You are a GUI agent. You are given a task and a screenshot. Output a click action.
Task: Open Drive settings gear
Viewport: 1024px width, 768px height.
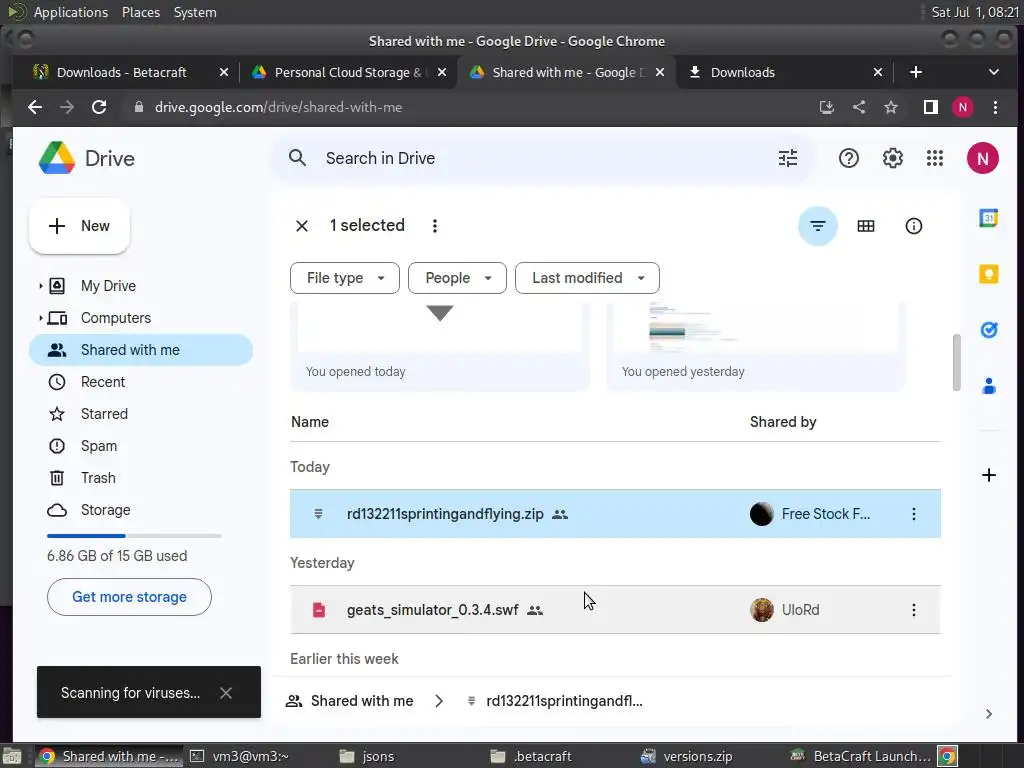pyautogui.click(x=892, y=158)
